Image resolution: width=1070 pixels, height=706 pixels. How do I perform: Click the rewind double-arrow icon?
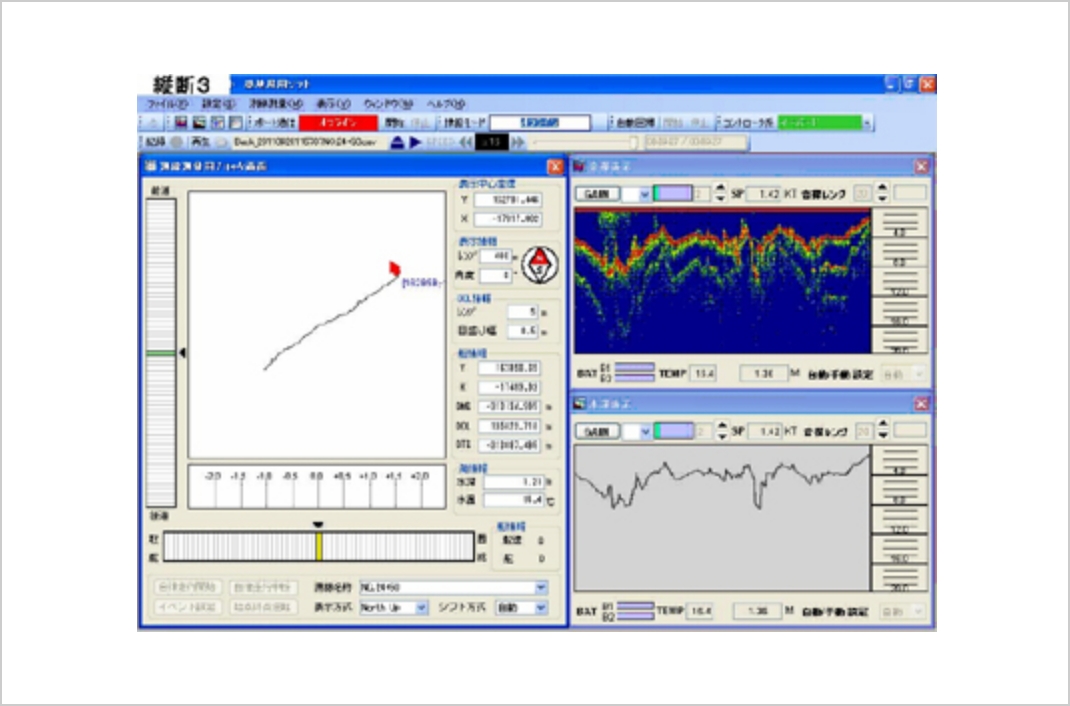(464, 142)
